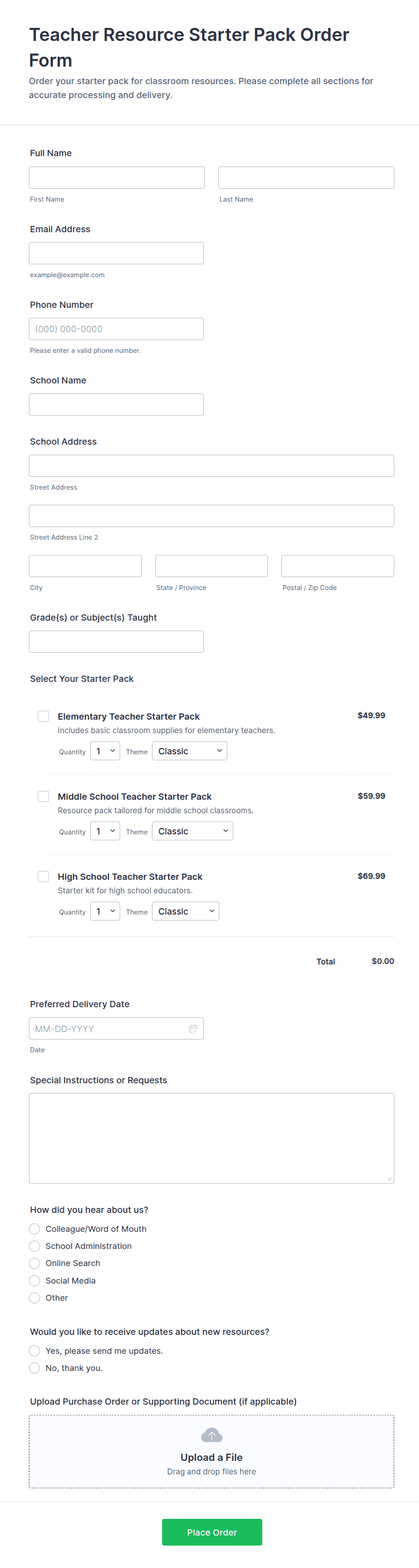Open High School pack Quantity dropdown

point(105,911)
